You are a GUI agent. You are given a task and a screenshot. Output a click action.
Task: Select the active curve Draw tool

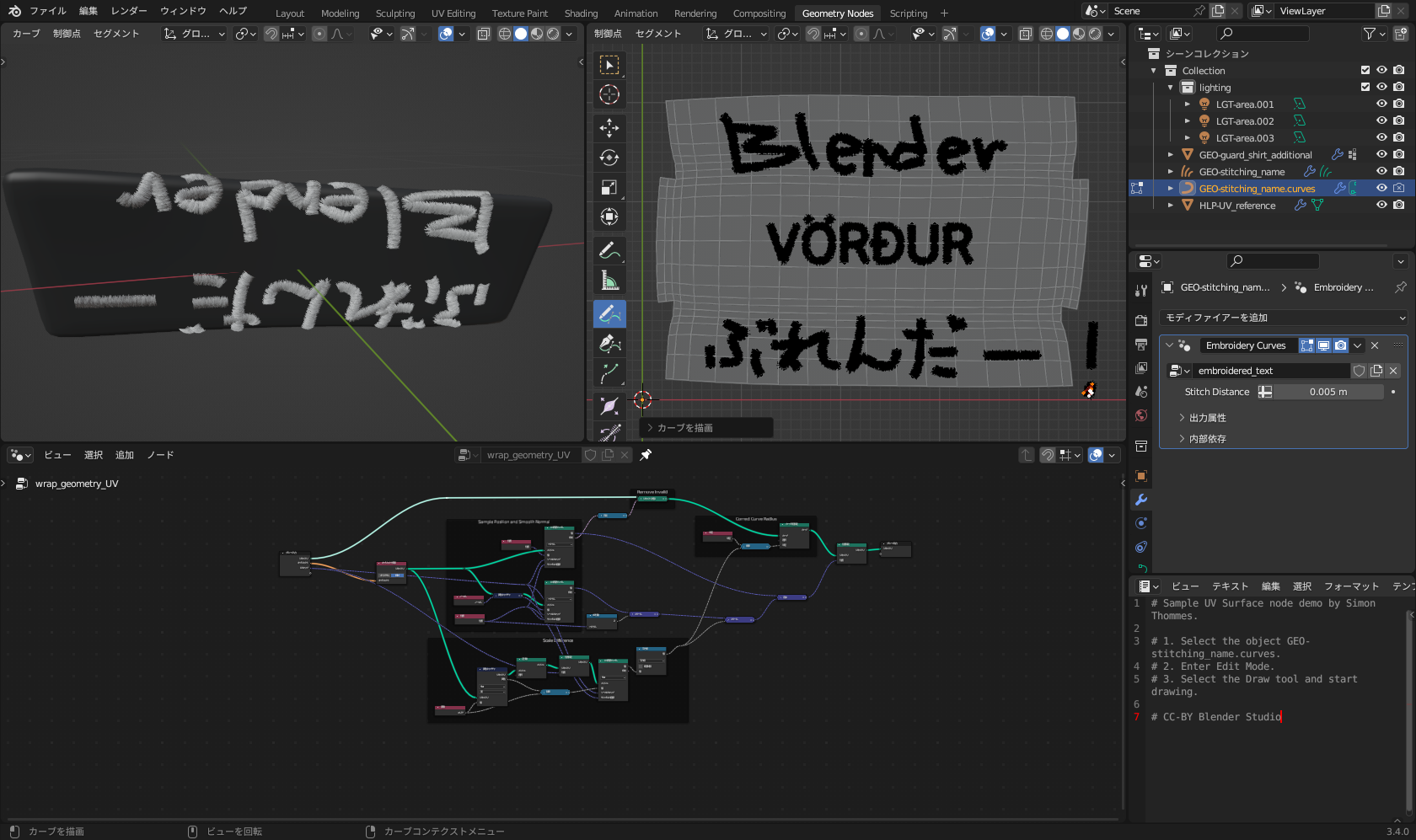point(609,314)
